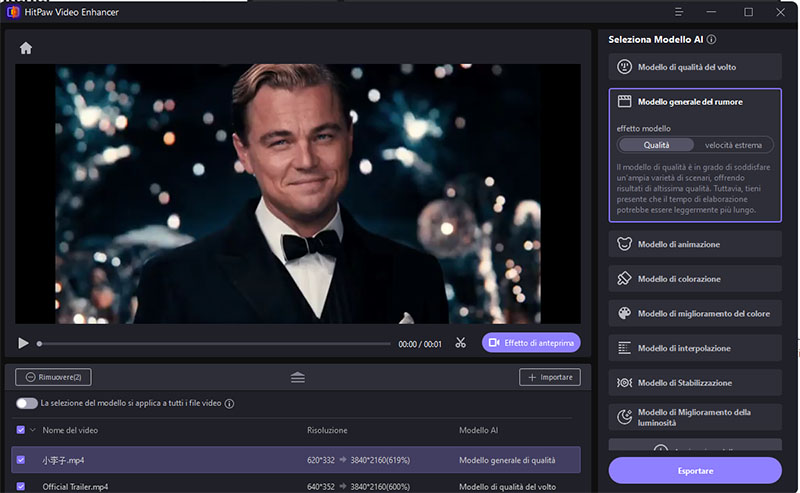Show info about applying model to all files
The height and width of the screenshot is (493, 800).
coord(230,404)
